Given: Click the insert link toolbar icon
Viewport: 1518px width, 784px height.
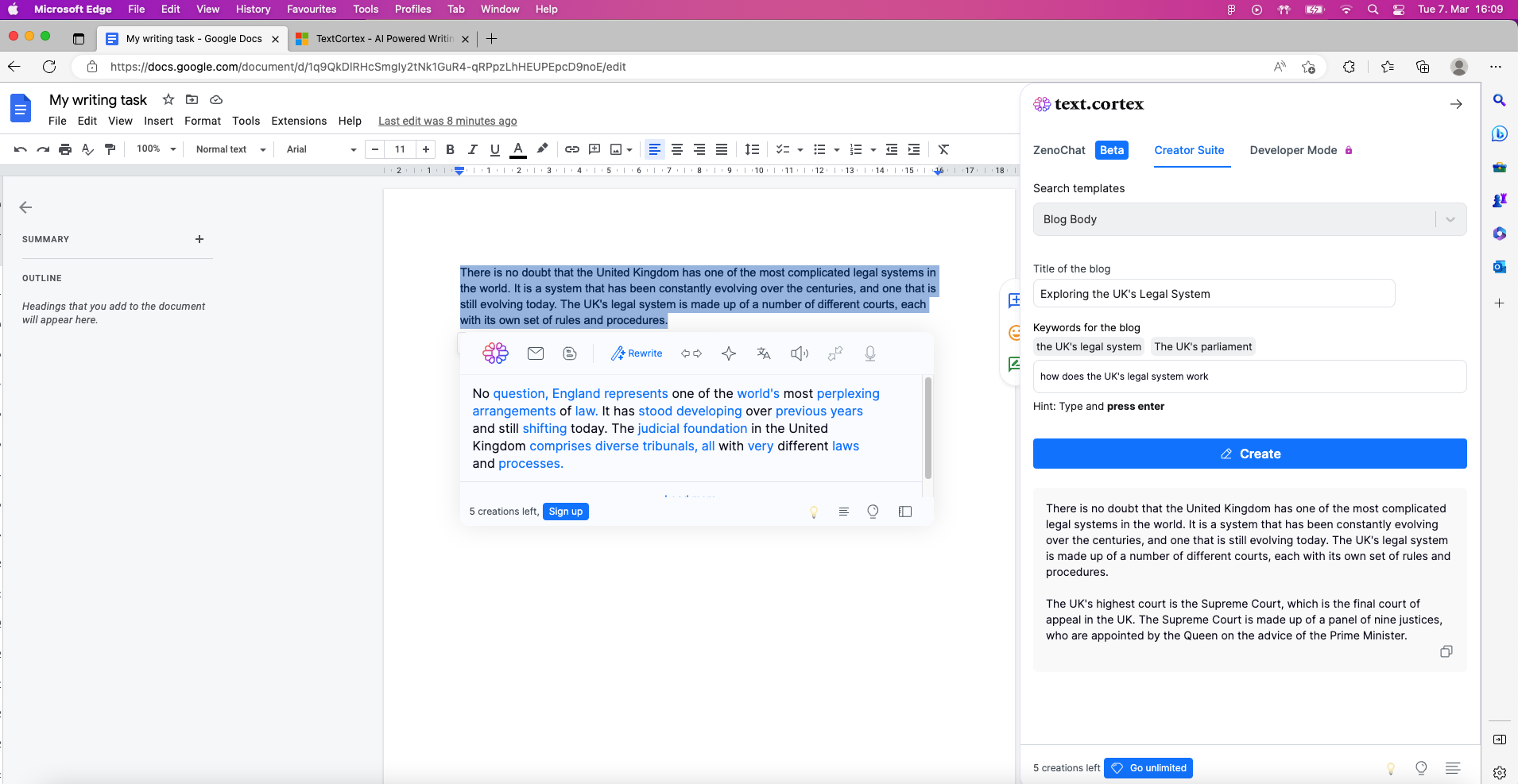Looking at the screenshot, I should [x=572, y=149].
